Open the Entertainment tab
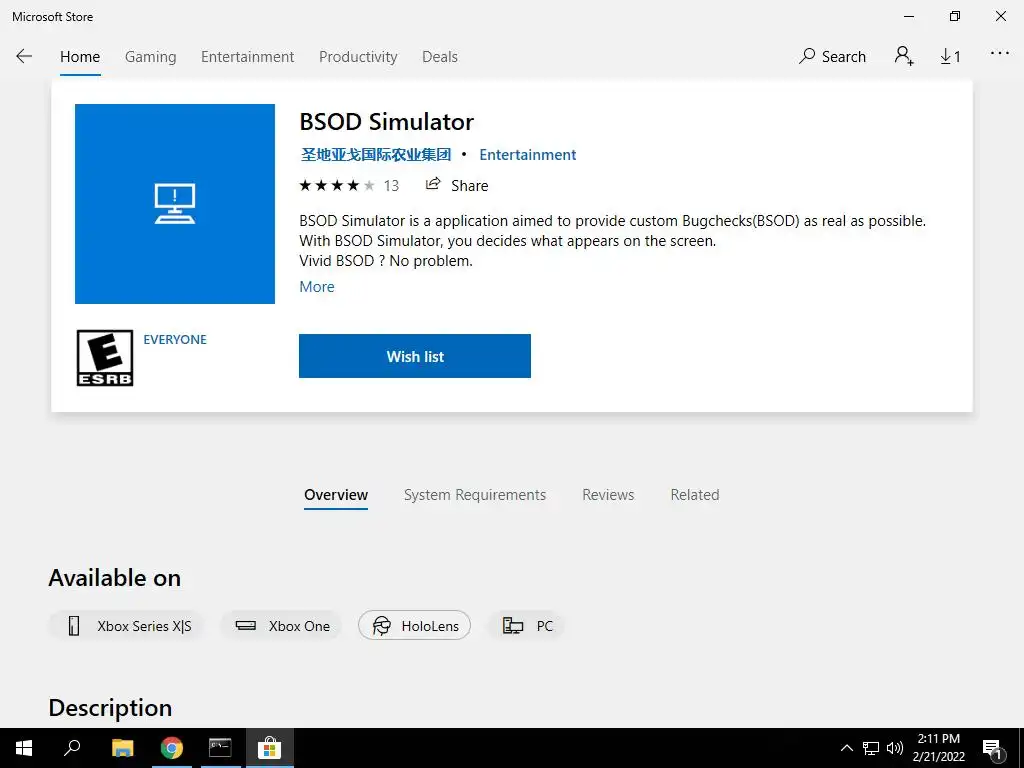The height and width of the screenshot is (768, 1024). tap(248, 57)
